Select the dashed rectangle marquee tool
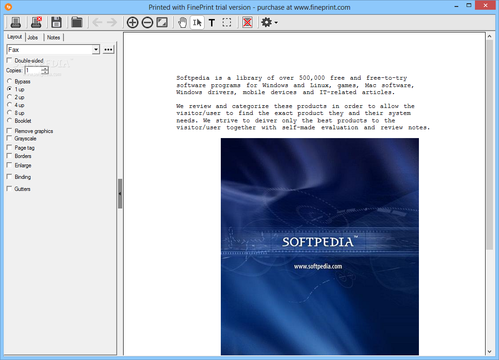 pos(227,22)
